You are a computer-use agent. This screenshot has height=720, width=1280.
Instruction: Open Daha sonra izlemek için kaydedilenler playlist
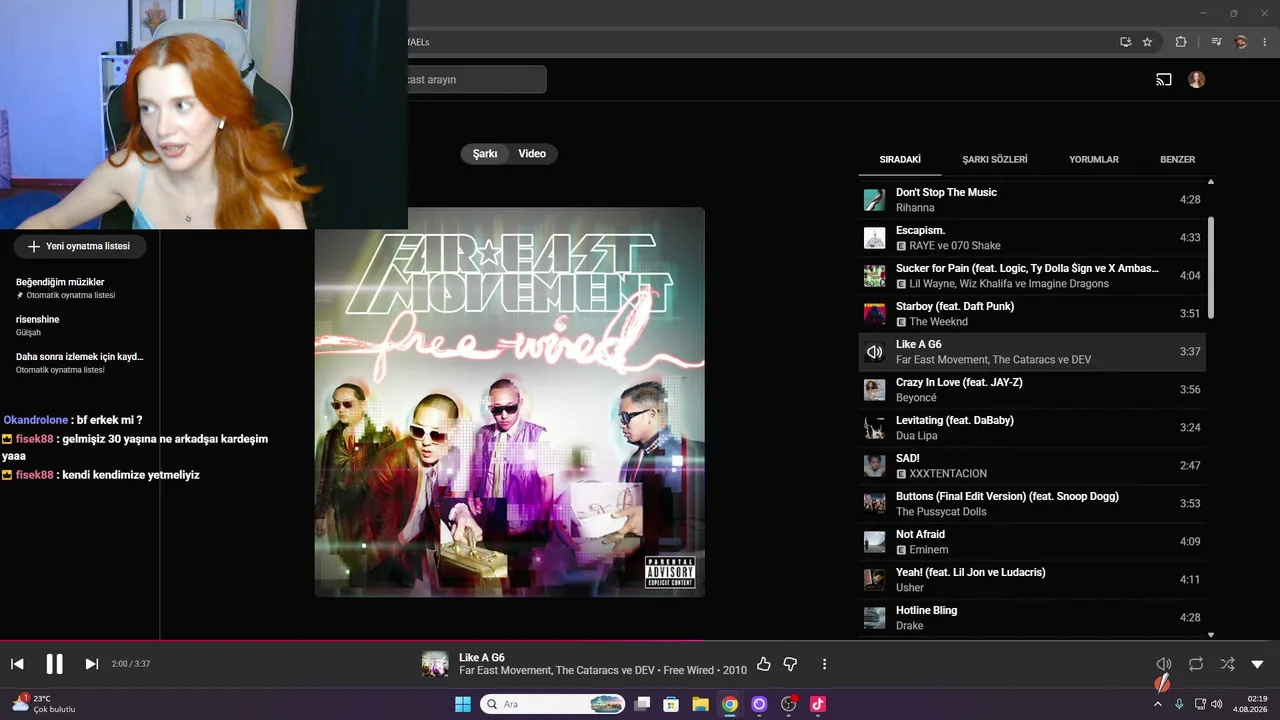click(80, 362)
